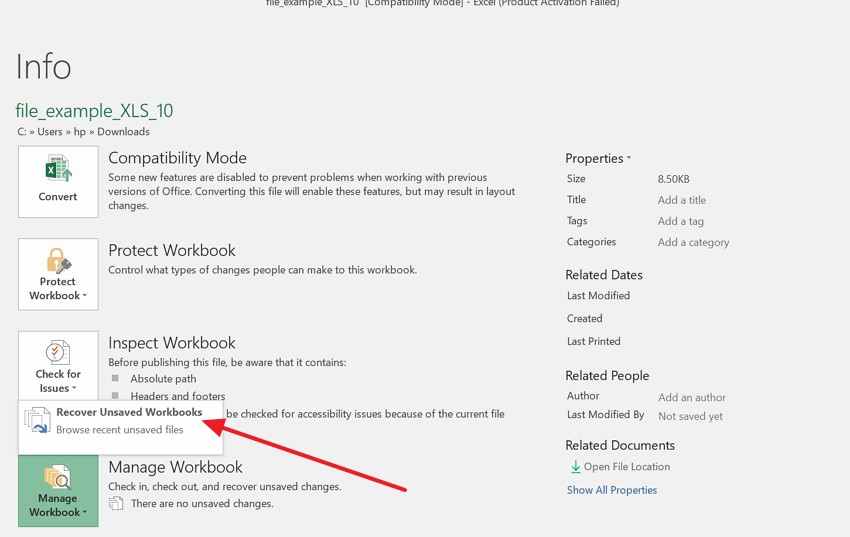Click the Created date label
The width and height of the screenshot is (850, 537).
pyautogui.click(x=584, y=319)
